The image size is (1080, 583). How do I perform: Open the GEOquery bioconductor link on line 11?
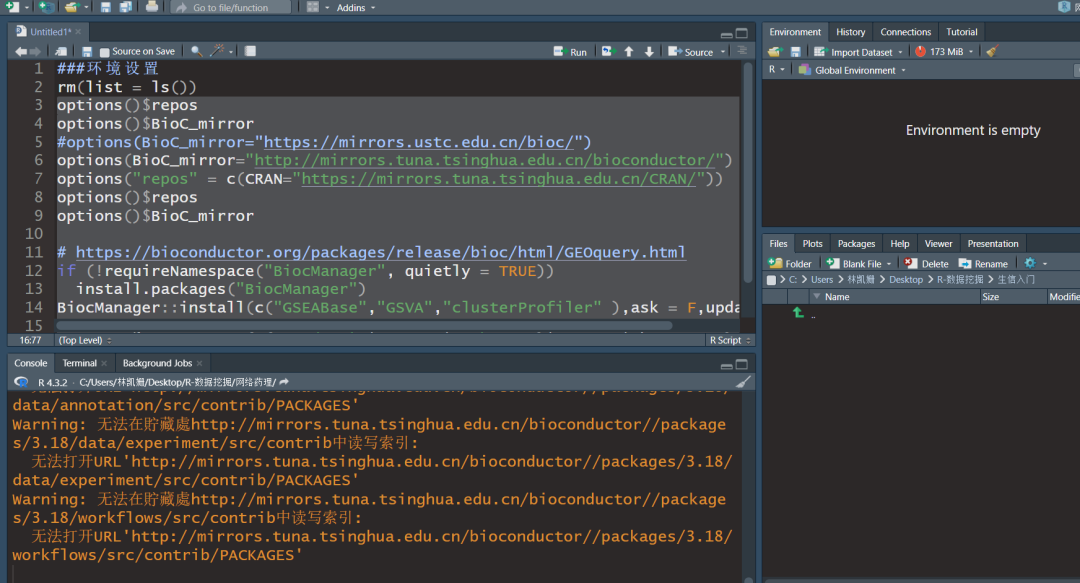[380, 252]
